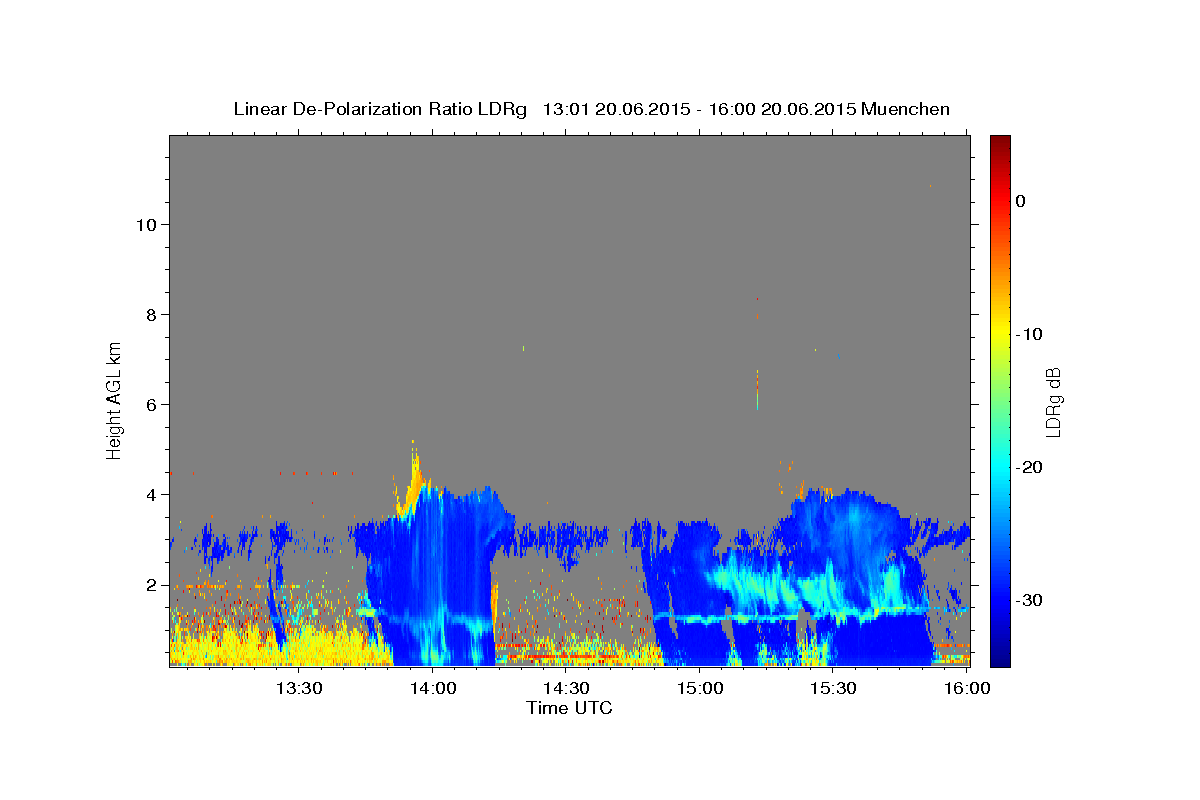Click the dark blue bottom of colorbar

click(x=1000, y=655)
